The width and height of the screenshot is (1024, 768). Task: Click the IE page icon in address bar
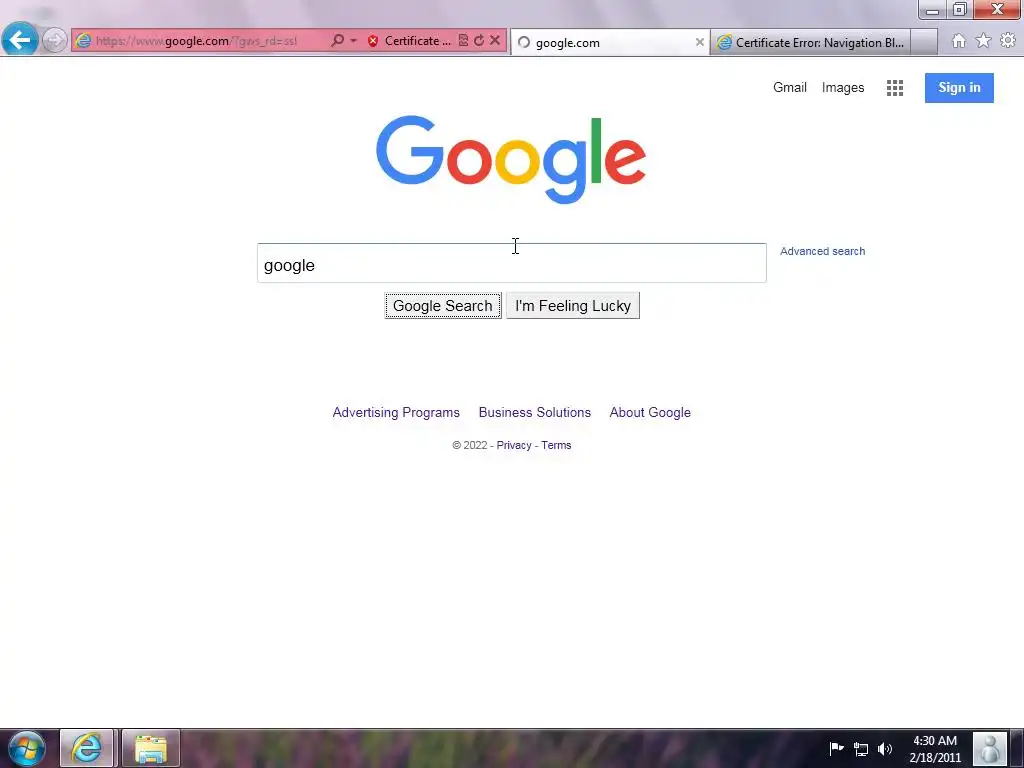click(83, 40)
